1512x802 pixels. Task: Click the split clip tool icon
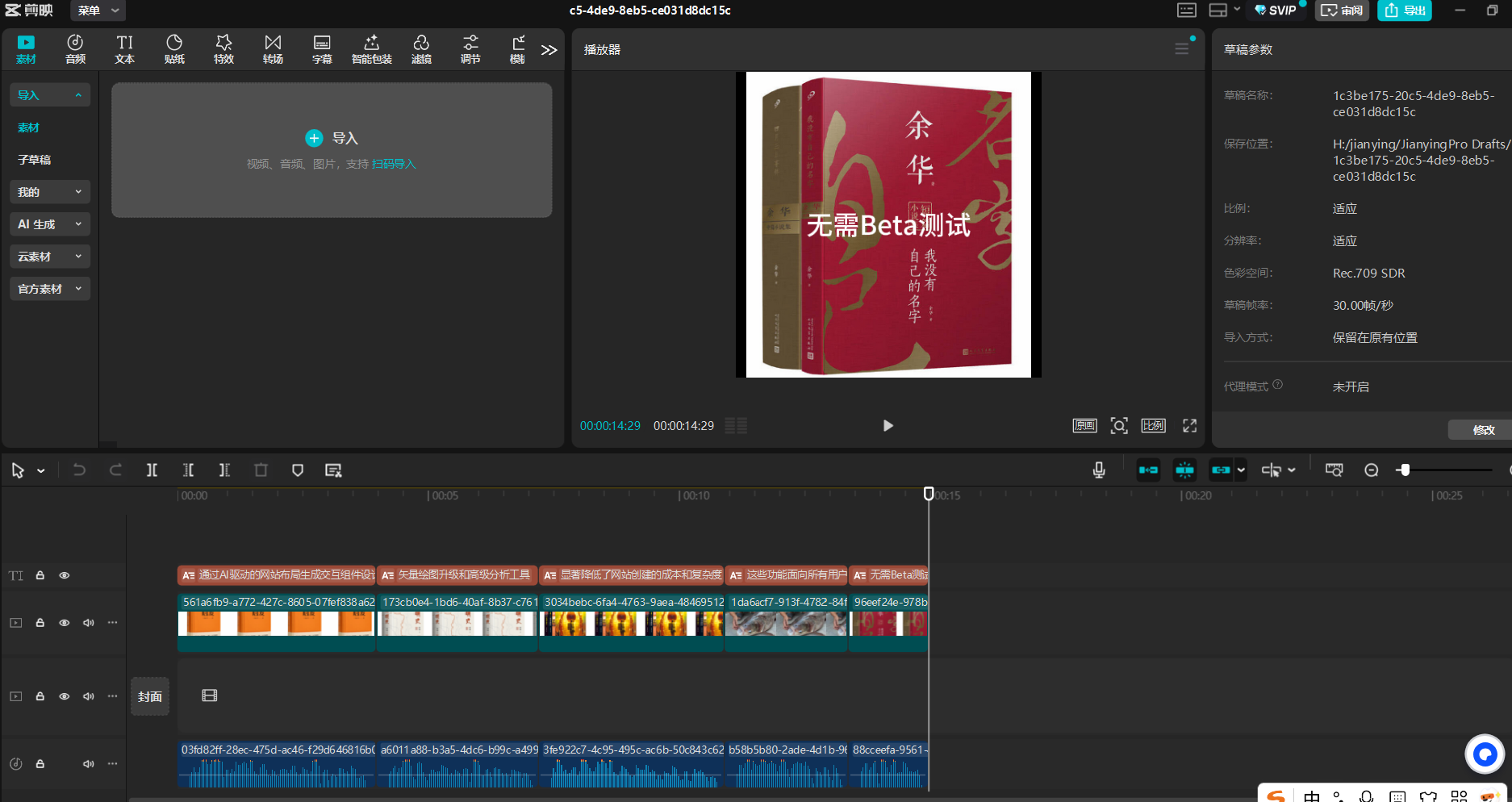point(152,470)
